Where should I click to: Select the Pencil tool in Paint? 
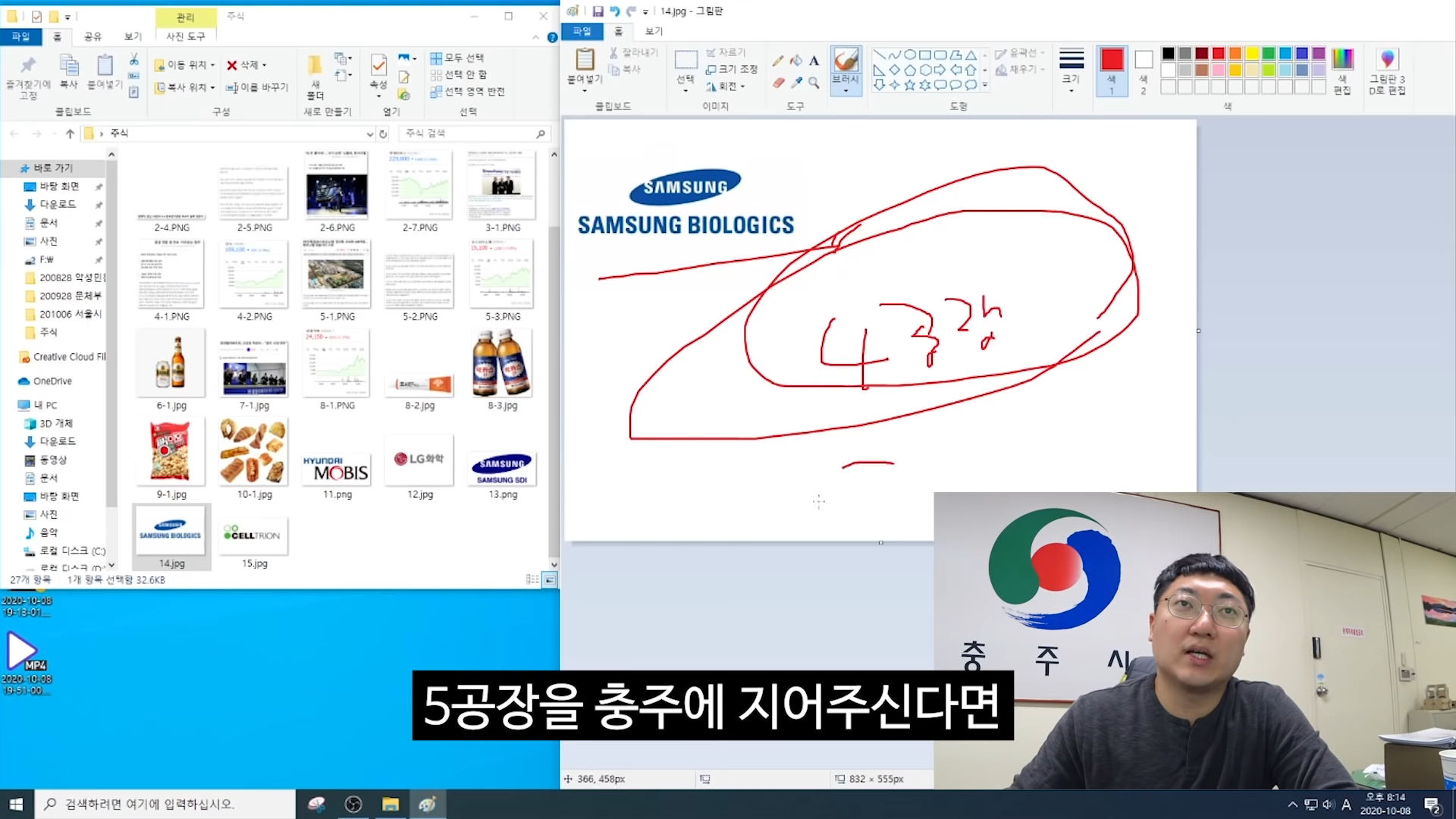coord(778,61)
